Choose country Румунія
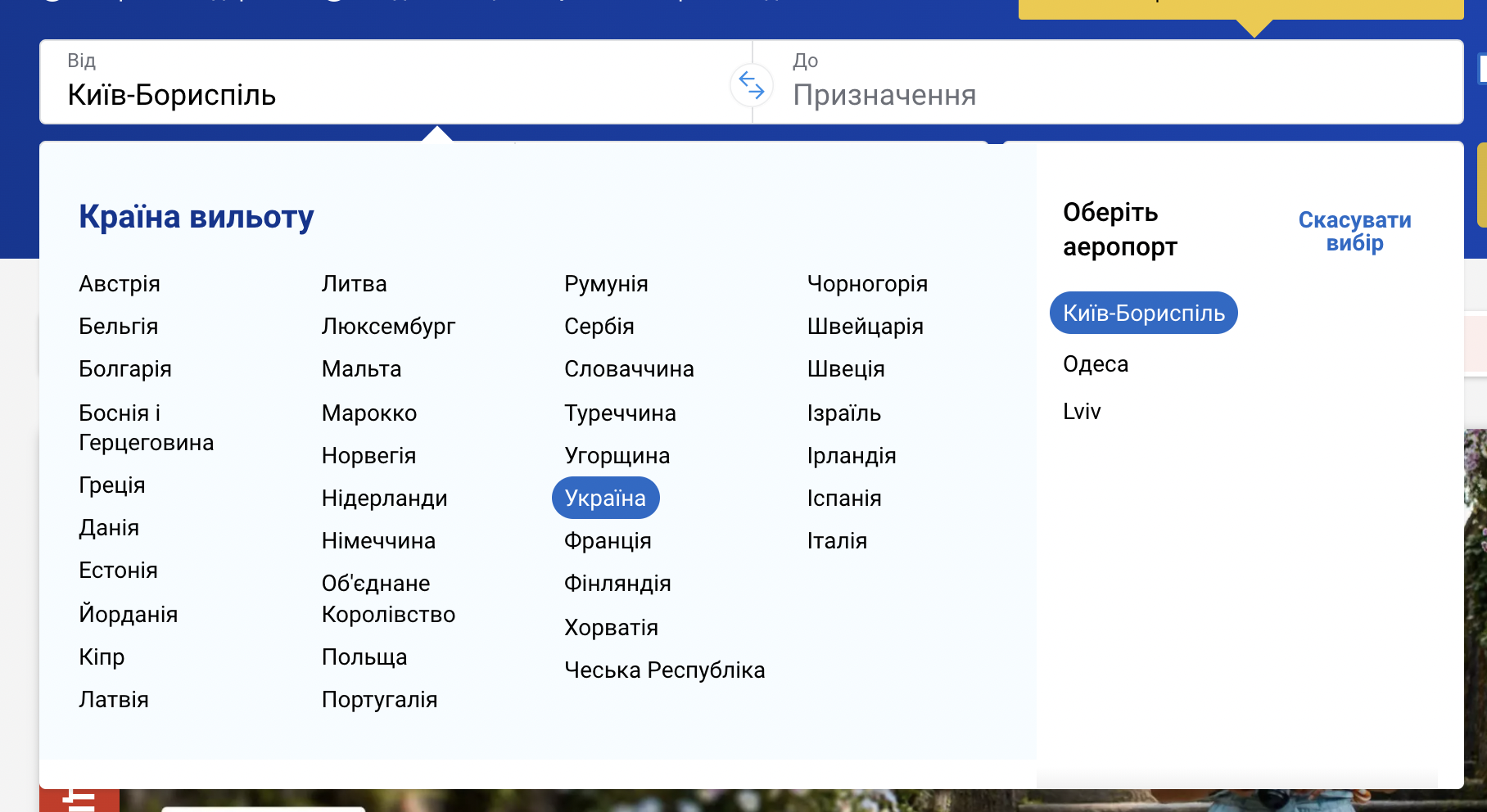The image size is (1487, 812). coord(607,284)
